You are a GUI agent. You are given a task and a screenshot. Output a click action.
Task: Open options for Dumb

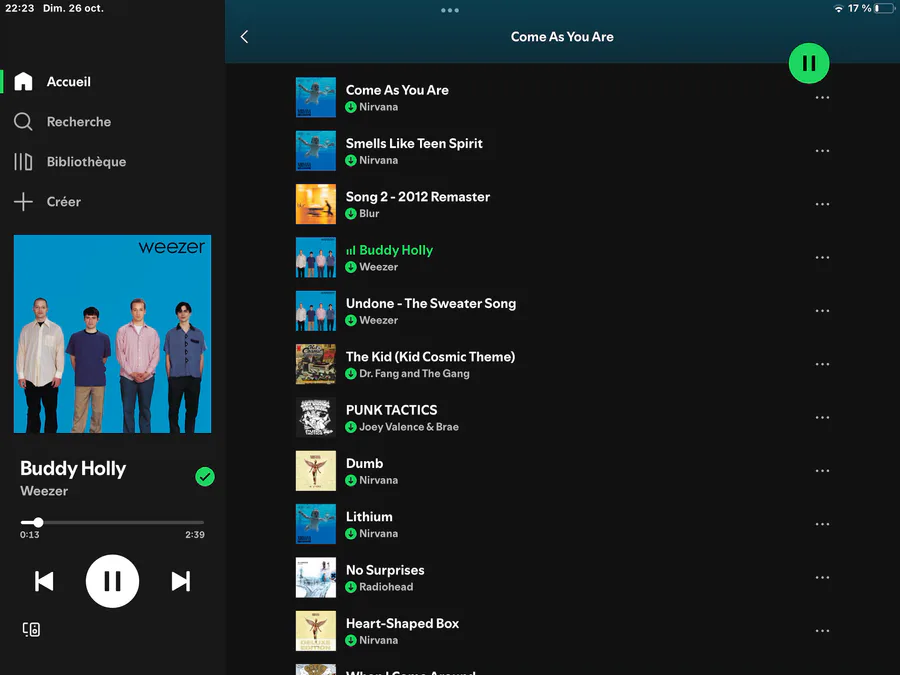(x=822, y=471)
